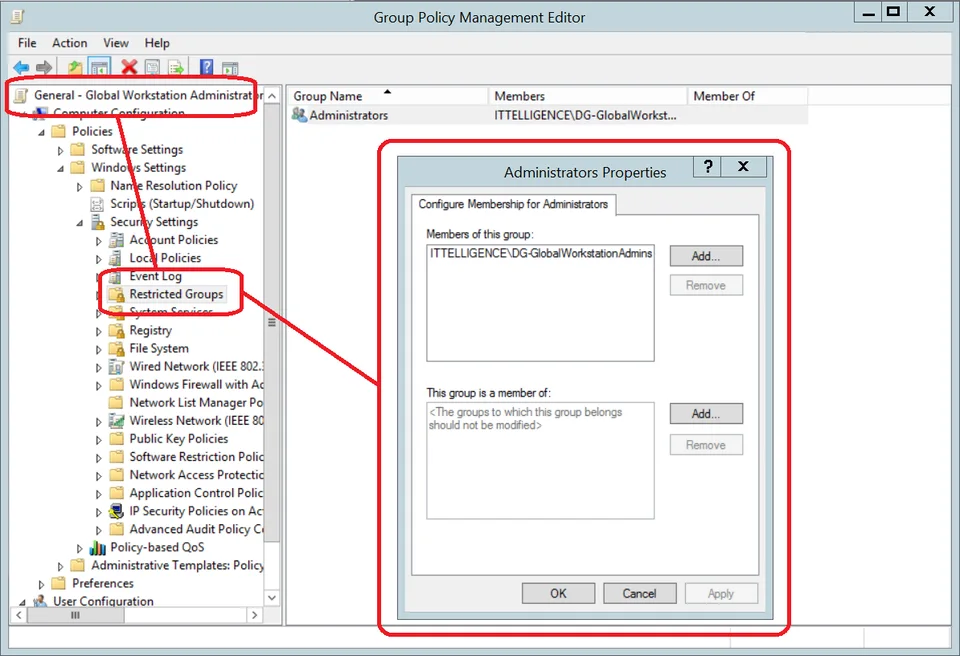
Task: Click the Security Settings shield folder icon
Action: 97,222
